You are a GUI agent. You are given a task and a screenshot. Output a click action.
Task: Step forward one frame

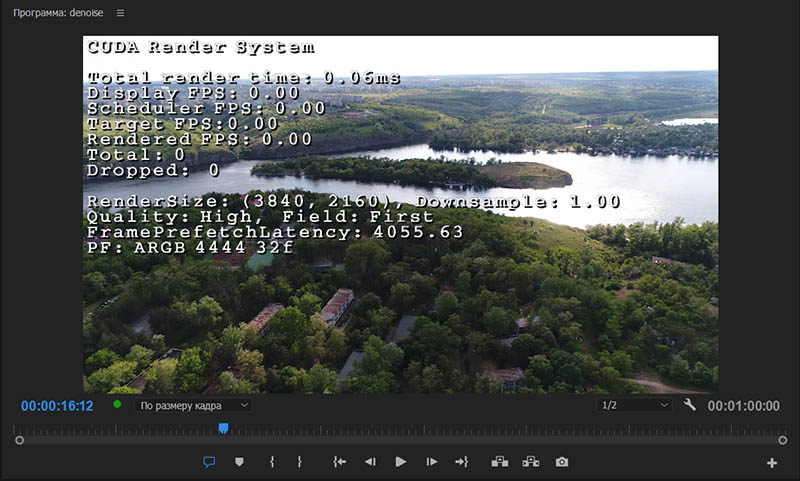tap(432, 462)
